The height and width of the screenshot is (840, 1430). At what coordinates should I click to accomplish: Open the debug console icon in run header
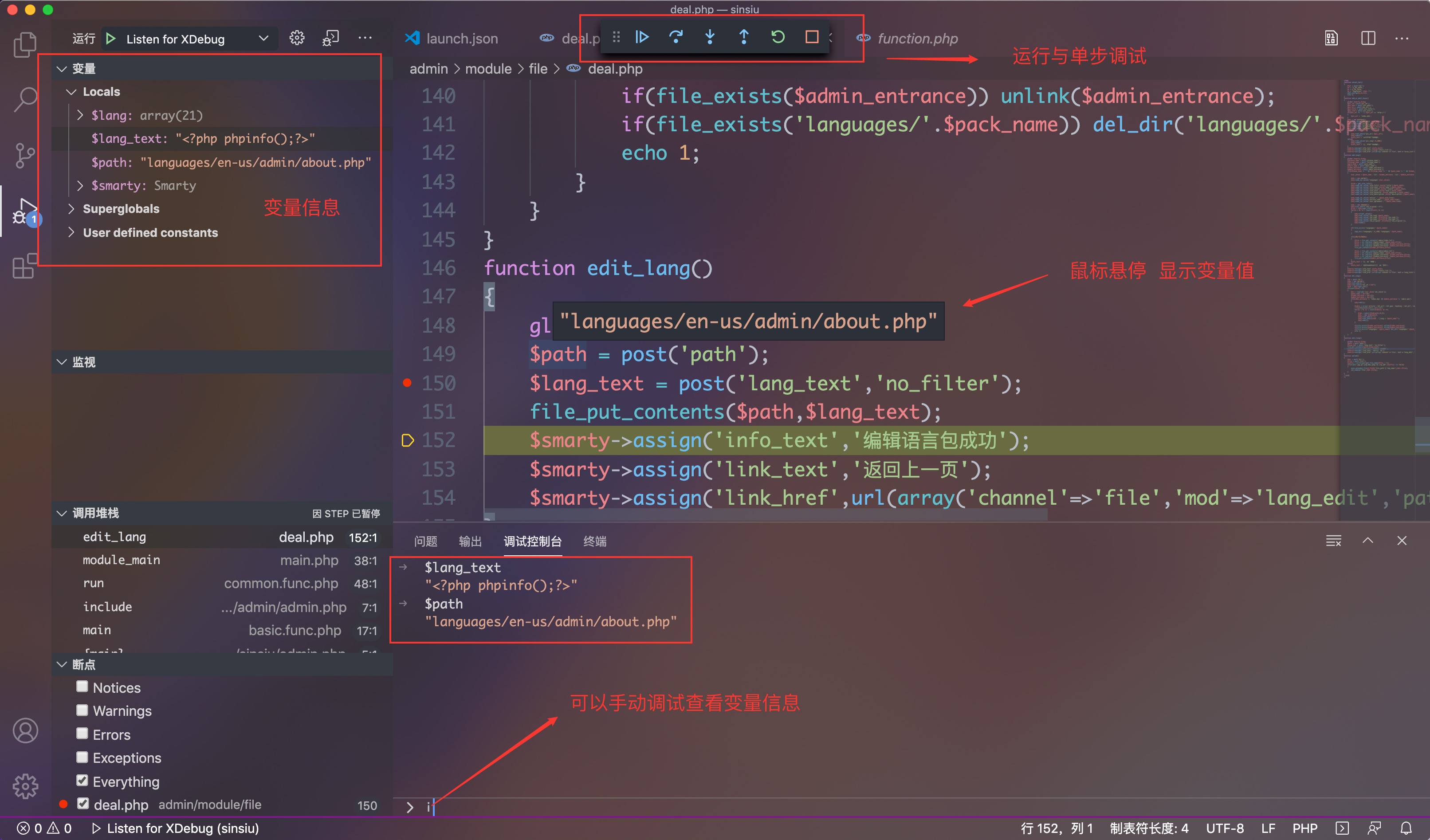331,39
